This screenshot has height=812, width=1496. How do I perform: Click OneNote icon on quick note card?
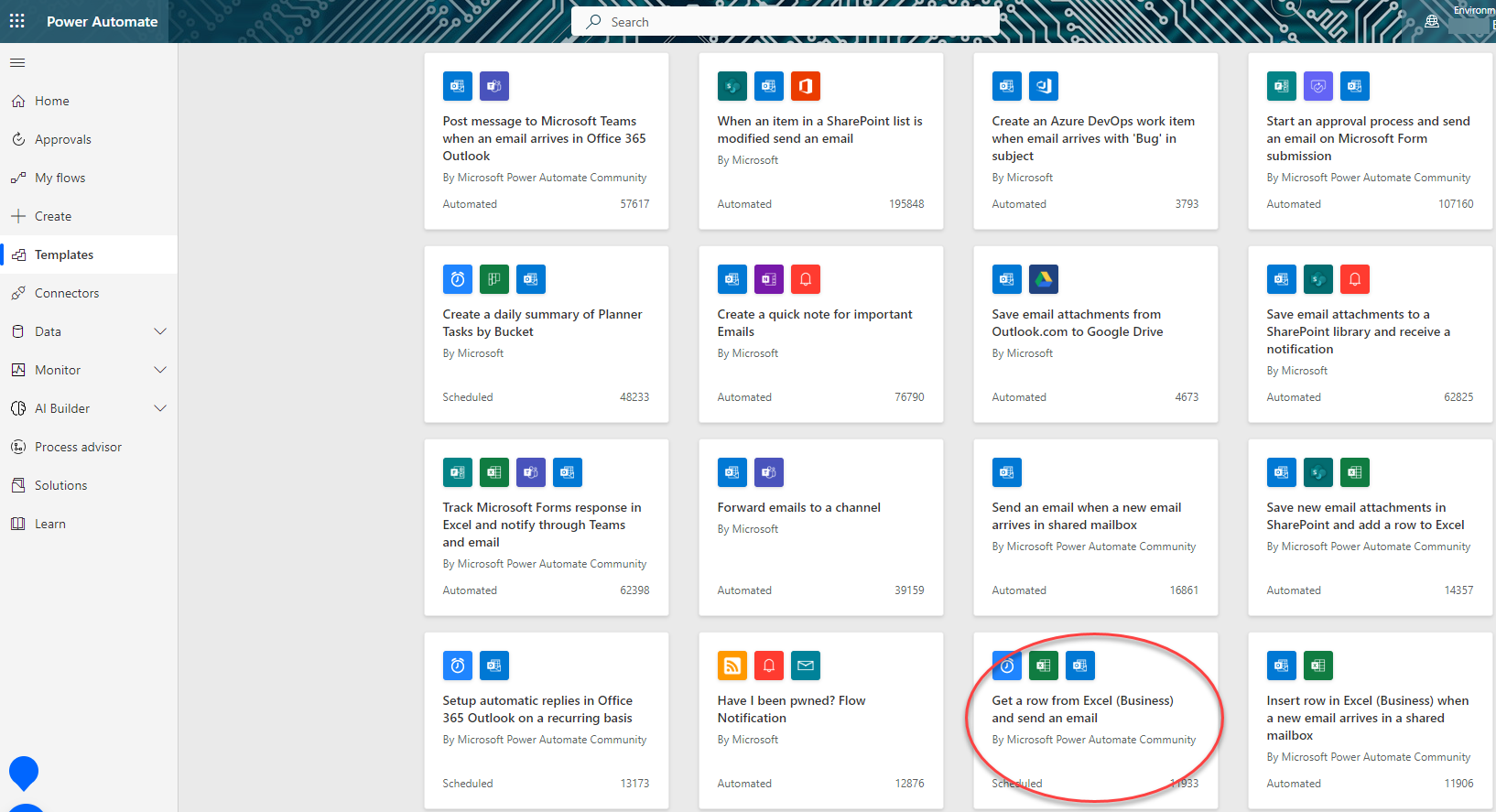point(769,279)
